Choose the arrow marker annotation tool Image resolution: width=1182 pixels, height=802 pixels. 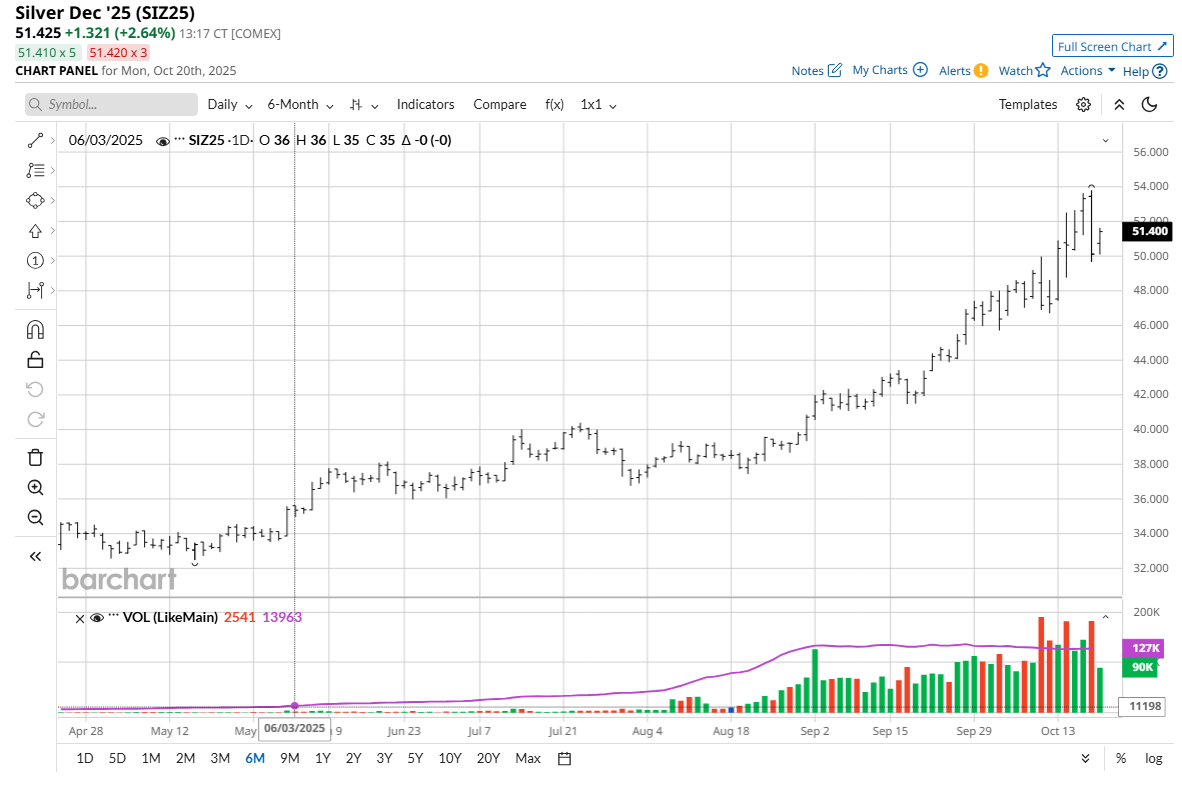point(35,231)
